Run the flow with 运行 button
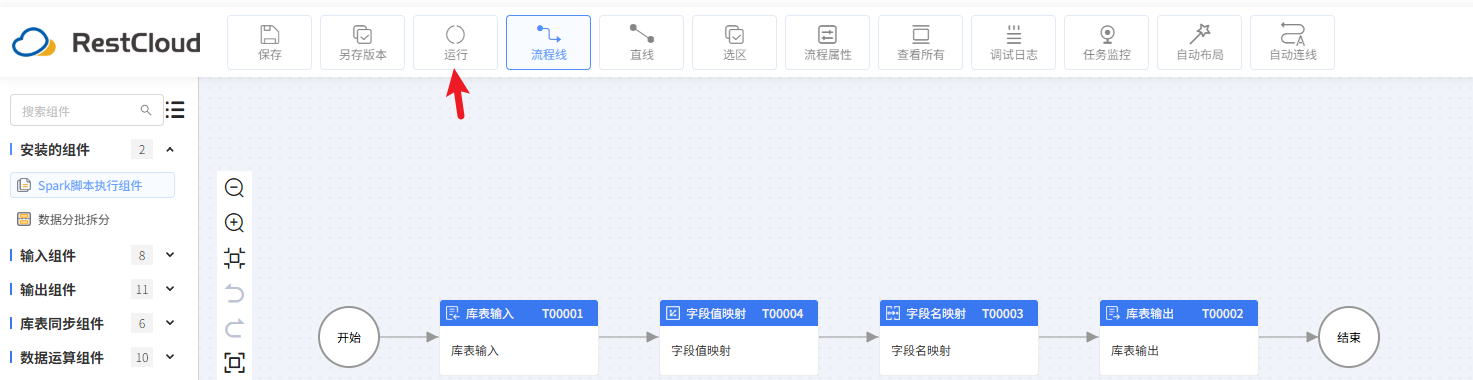The height and width of the screenshot is (380, 1473). 456,42
